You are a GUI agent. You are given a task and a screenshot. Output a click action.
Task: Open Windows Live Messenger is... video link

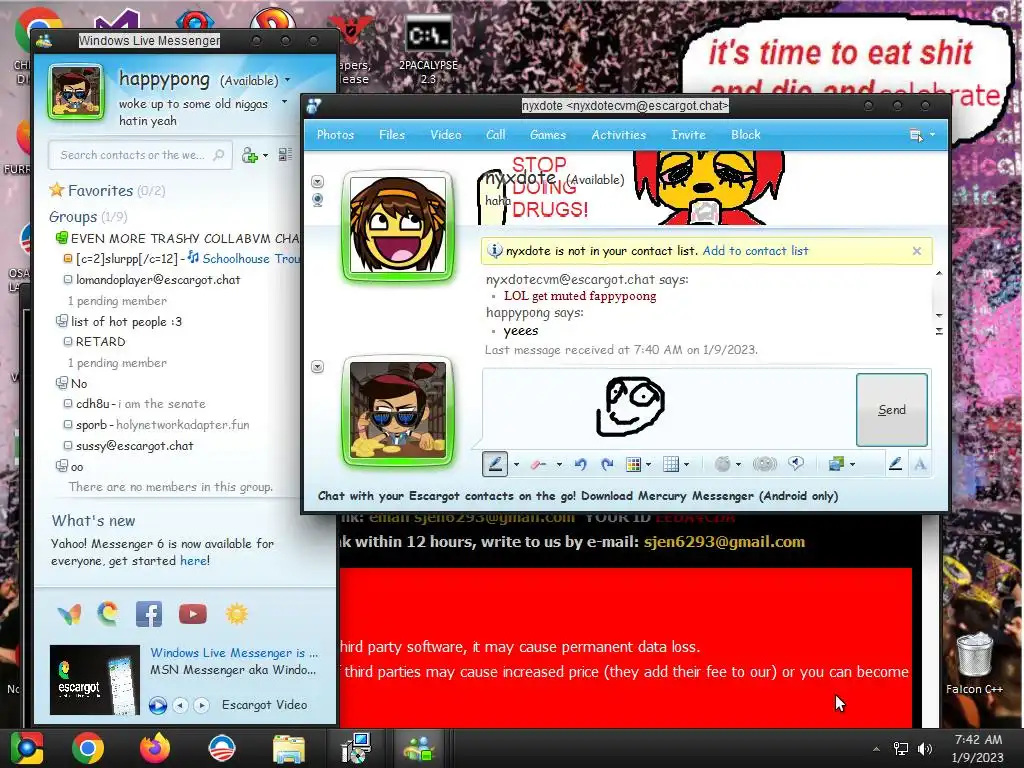[x=234, y=652]
